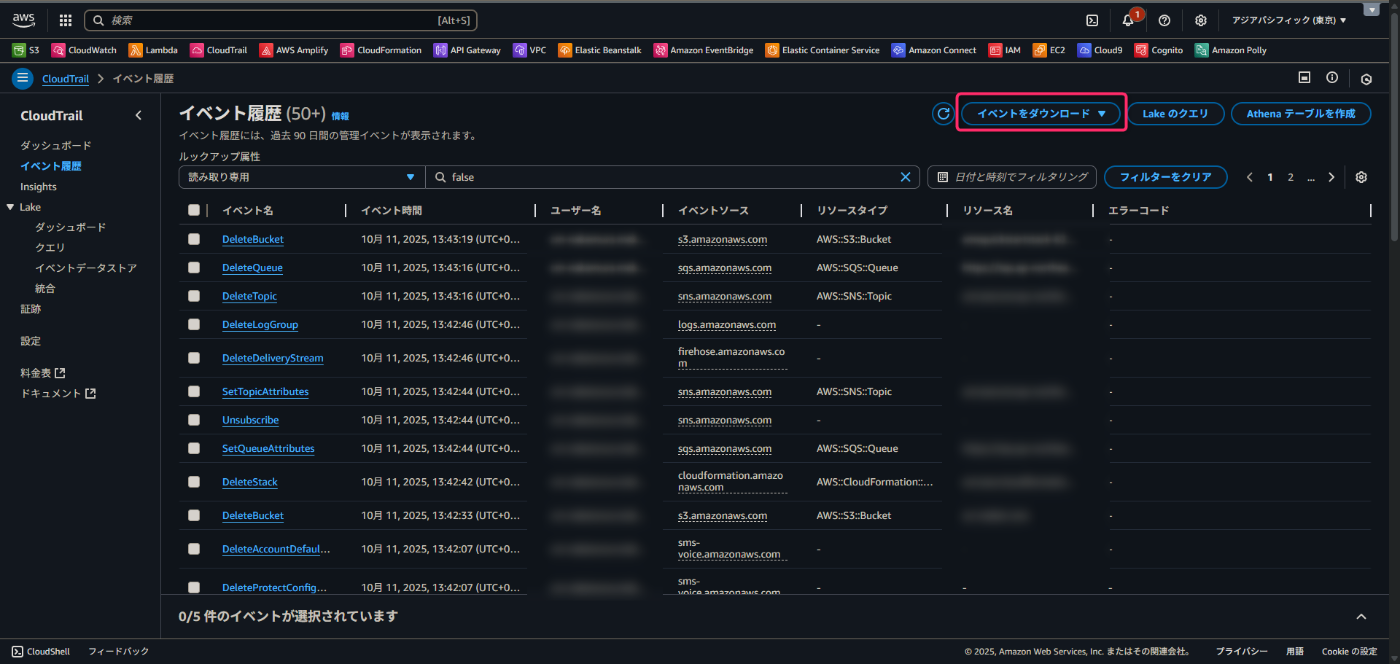Open CloudTrail shortcut in favorites bar
Viewport: 1400px width, 664px height.
coord(219,50)
